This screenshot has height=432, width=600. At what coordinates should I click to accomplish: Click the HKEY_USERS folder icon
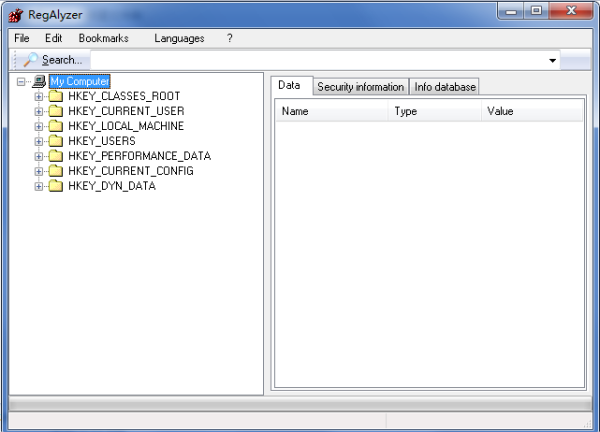55,141
